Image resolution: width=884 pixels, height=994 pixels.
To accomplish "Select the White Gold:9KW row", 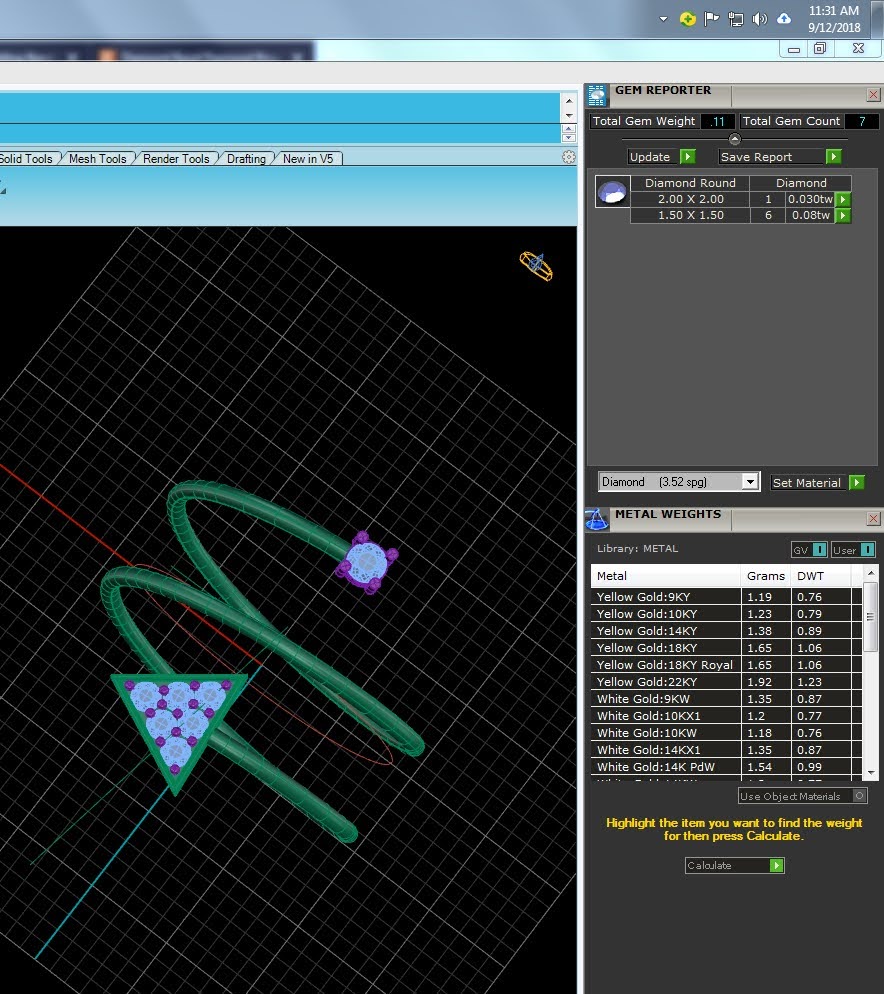I will pyautogui.click(x=726, y=699).
